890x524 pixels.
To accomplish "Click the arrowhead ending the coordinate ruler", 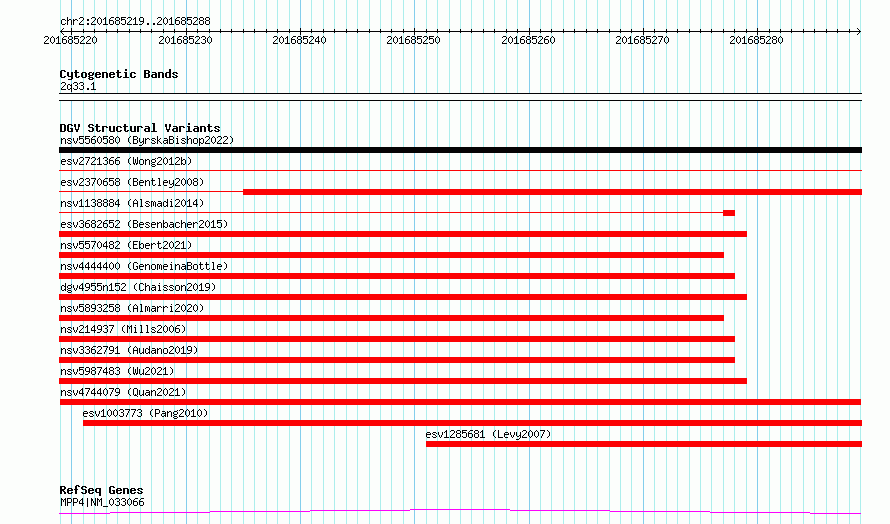I will pyautogui.click(x=859, y=31).
